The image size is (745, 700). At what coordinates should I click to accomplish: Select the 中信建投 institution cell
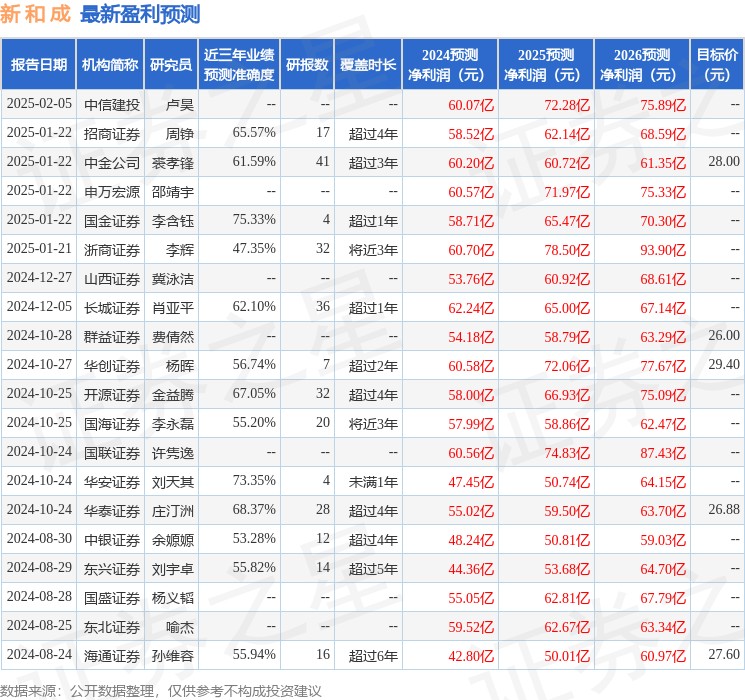pos(112,105)
